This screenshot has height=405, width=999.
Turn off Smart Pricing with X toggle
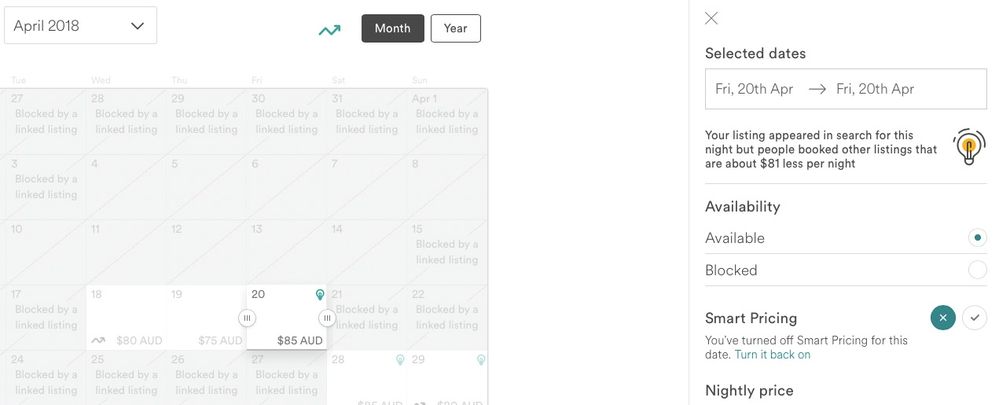click(x=942, y=318)
